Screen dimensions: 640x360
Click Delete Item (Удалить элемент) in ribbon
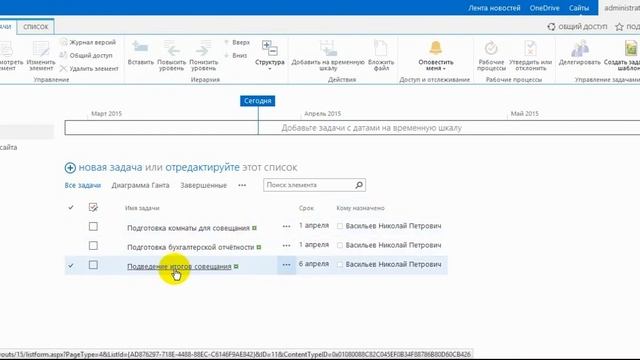(x=89, y=69)
